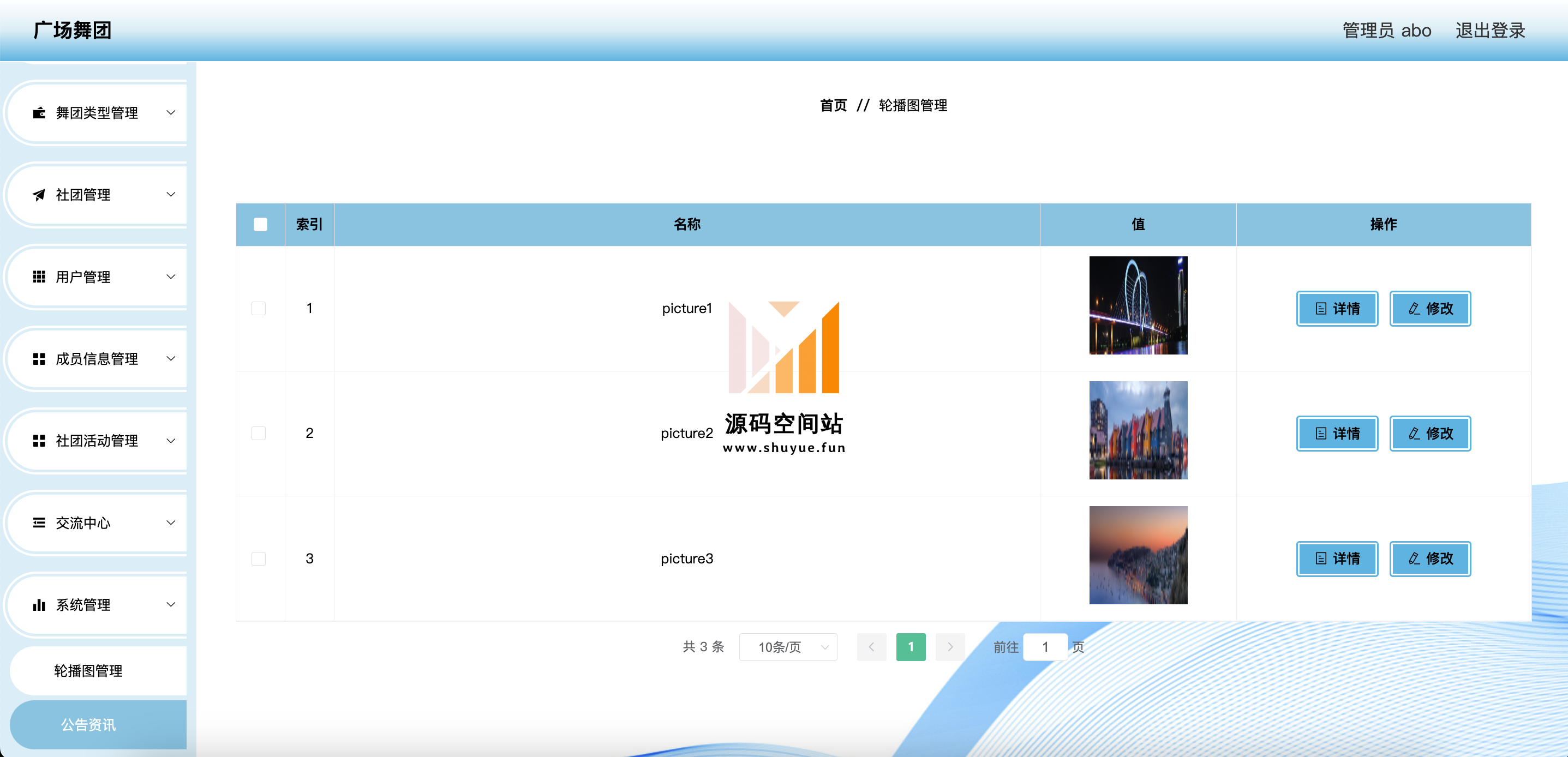This screenshot has height=757, width=1568.
Task: Select the 公告资讯 submenu item
Action: (98, 725)
